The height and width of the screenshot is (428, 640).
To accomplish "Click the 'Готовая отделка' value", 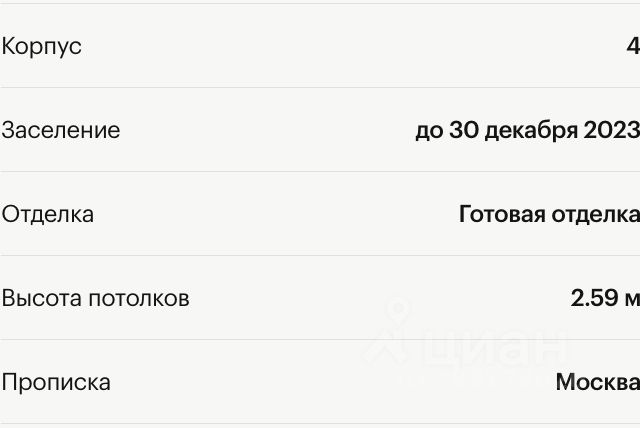I will [x=549, y=215].
